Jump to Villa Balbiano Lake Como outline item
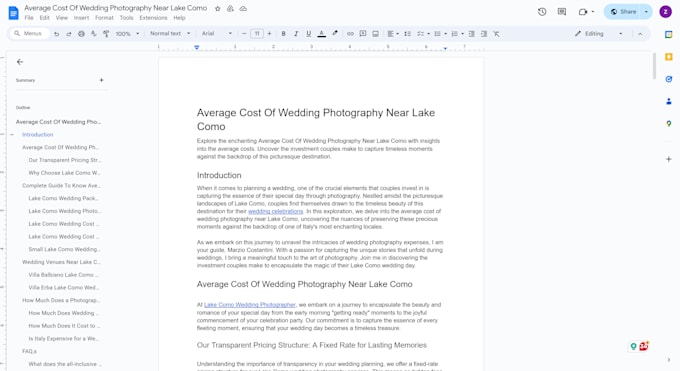 (x=64, y=275)
